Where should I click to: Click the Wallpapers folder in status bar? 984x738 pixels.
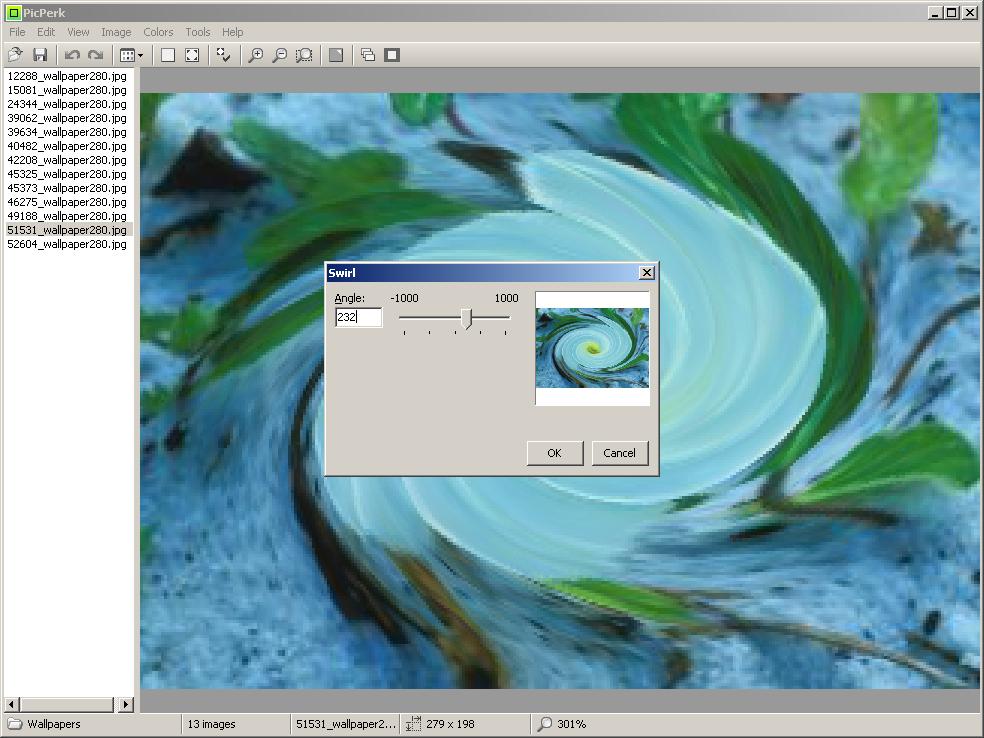(44, 724)
